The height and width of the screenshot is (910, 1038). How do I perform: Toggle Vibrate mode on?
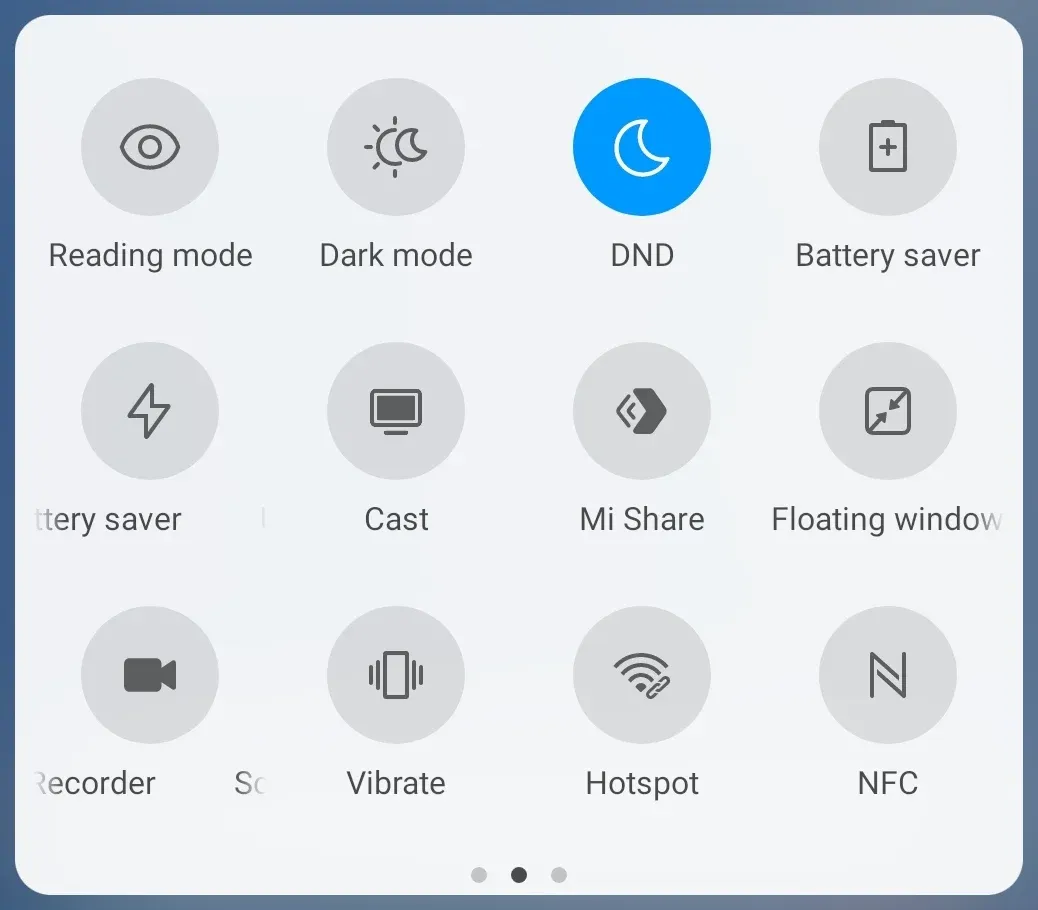(396, 675)
